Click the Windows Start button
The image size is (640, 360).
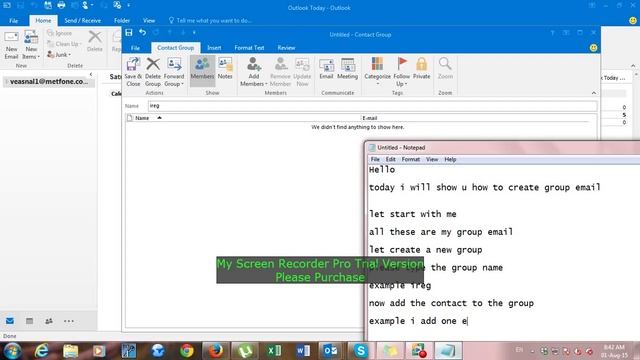click(12, 351)
